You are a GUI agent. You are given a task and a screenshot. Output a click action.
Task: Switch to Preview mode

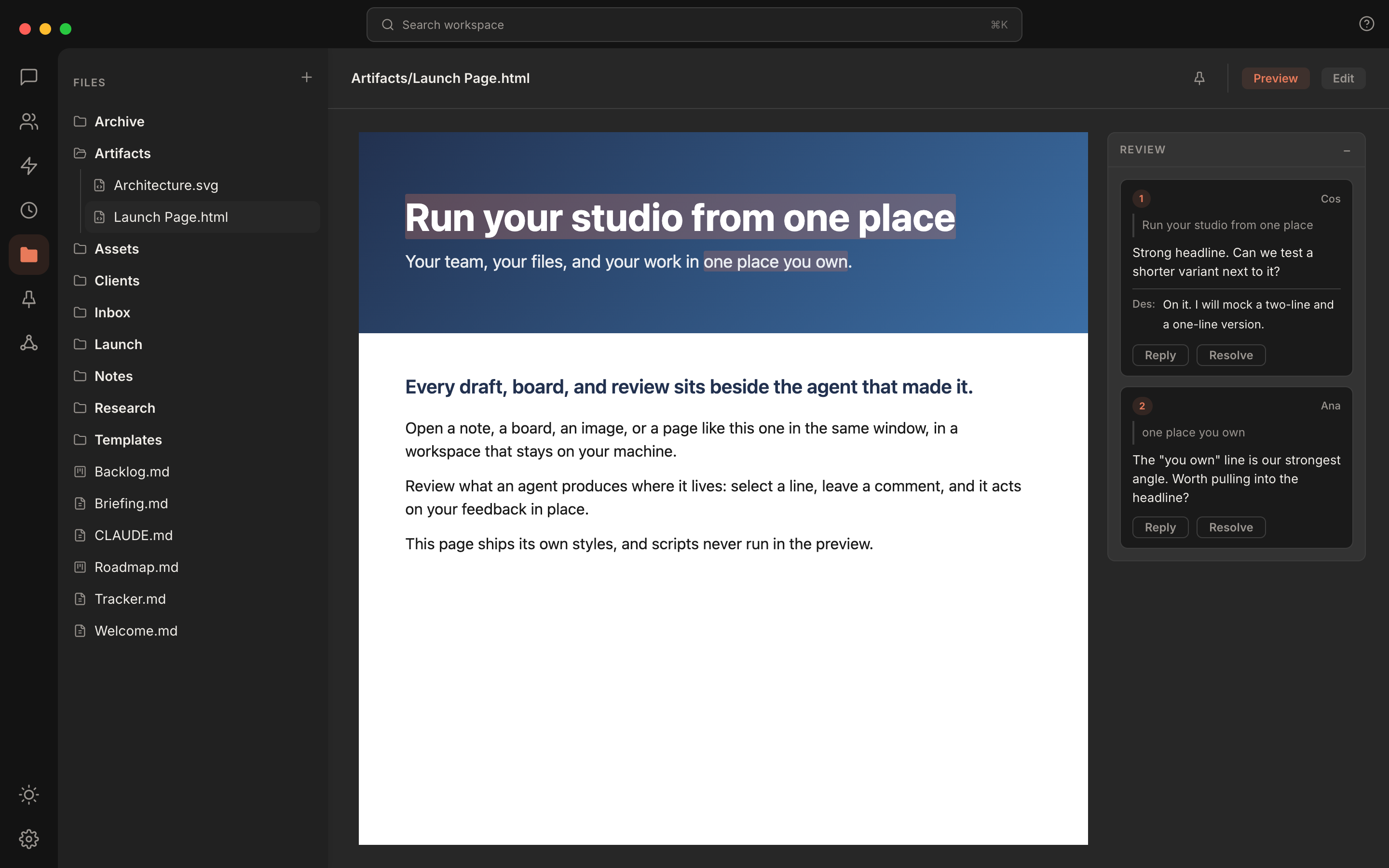[x=1275, y=78]
